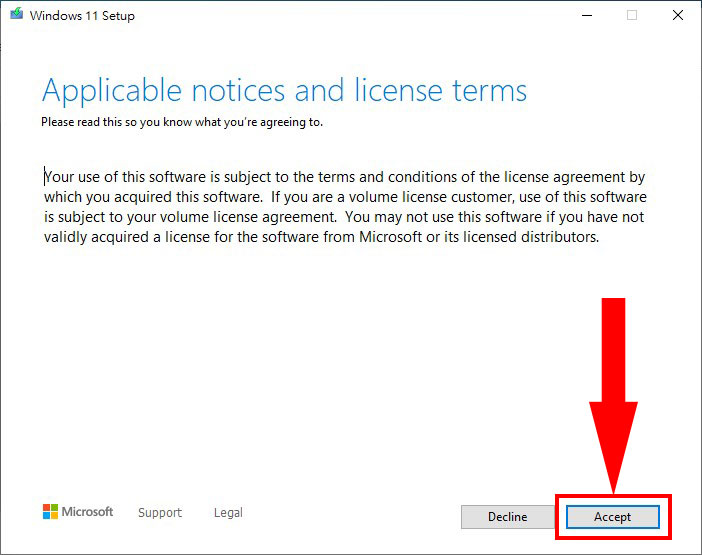Screen dimensions: 702x555
Task: Click the Microsoft logo
Action: click(x=78, y=512)
